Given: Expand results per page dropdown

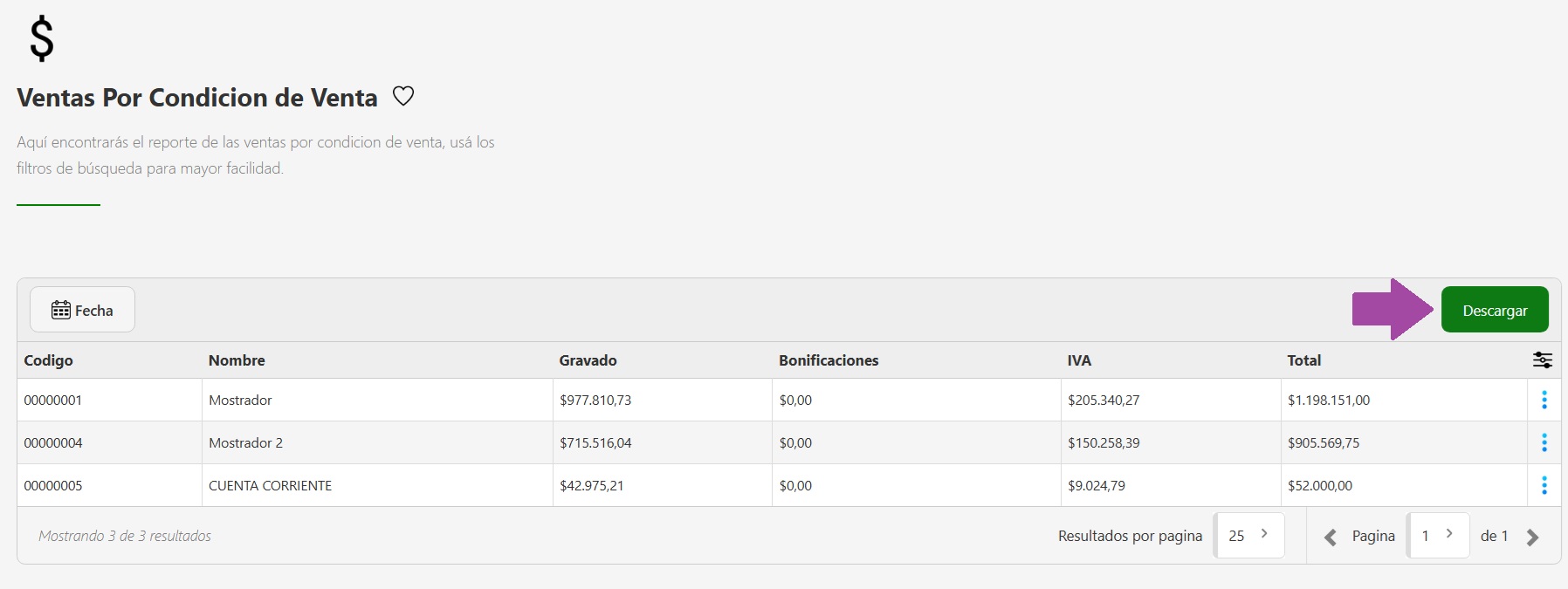Looking at the screenshot, I should pos(1249,535).
